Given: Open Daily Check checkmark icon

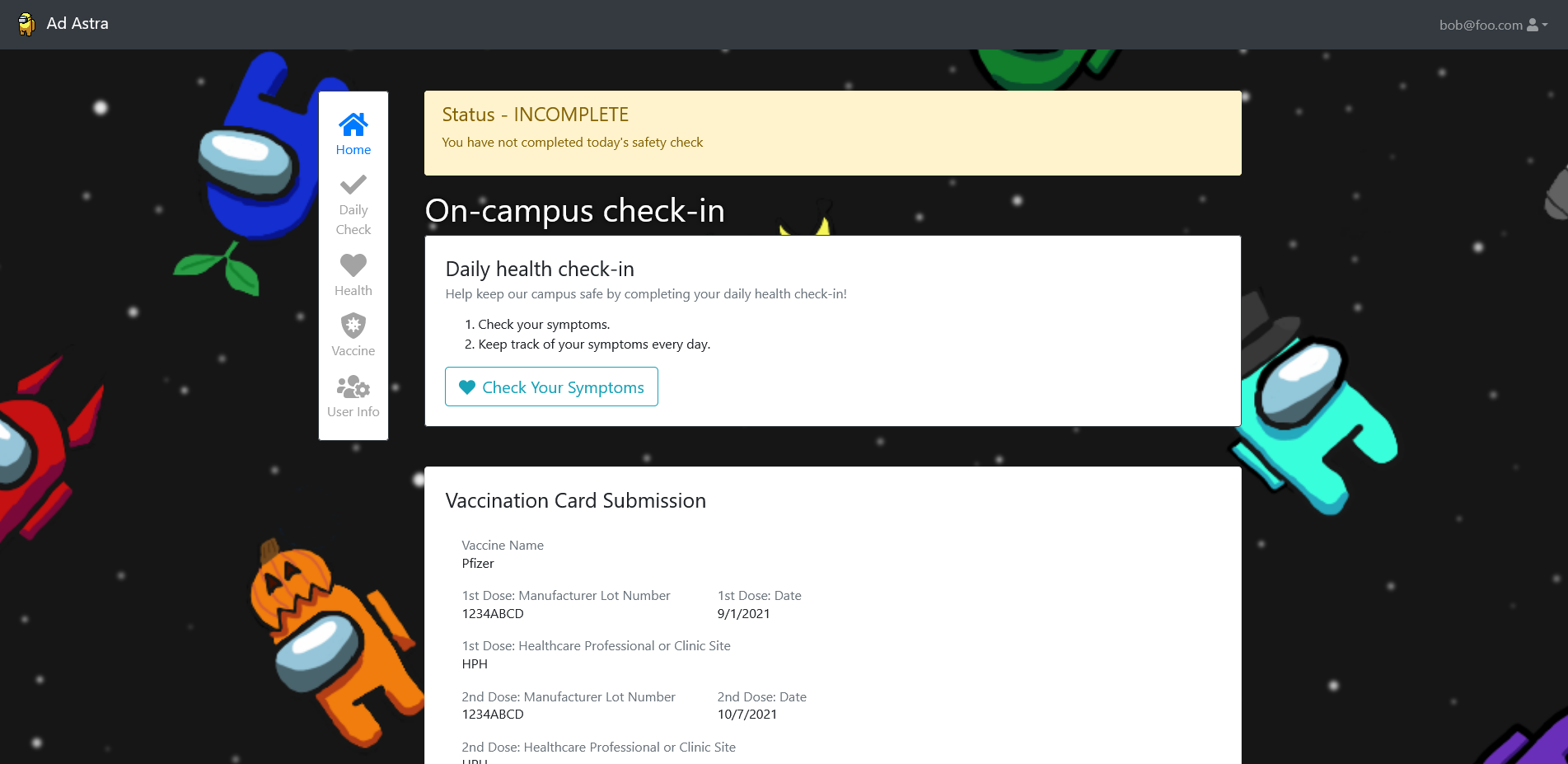Looking at the screenshot, I should [x=353, y=185].
